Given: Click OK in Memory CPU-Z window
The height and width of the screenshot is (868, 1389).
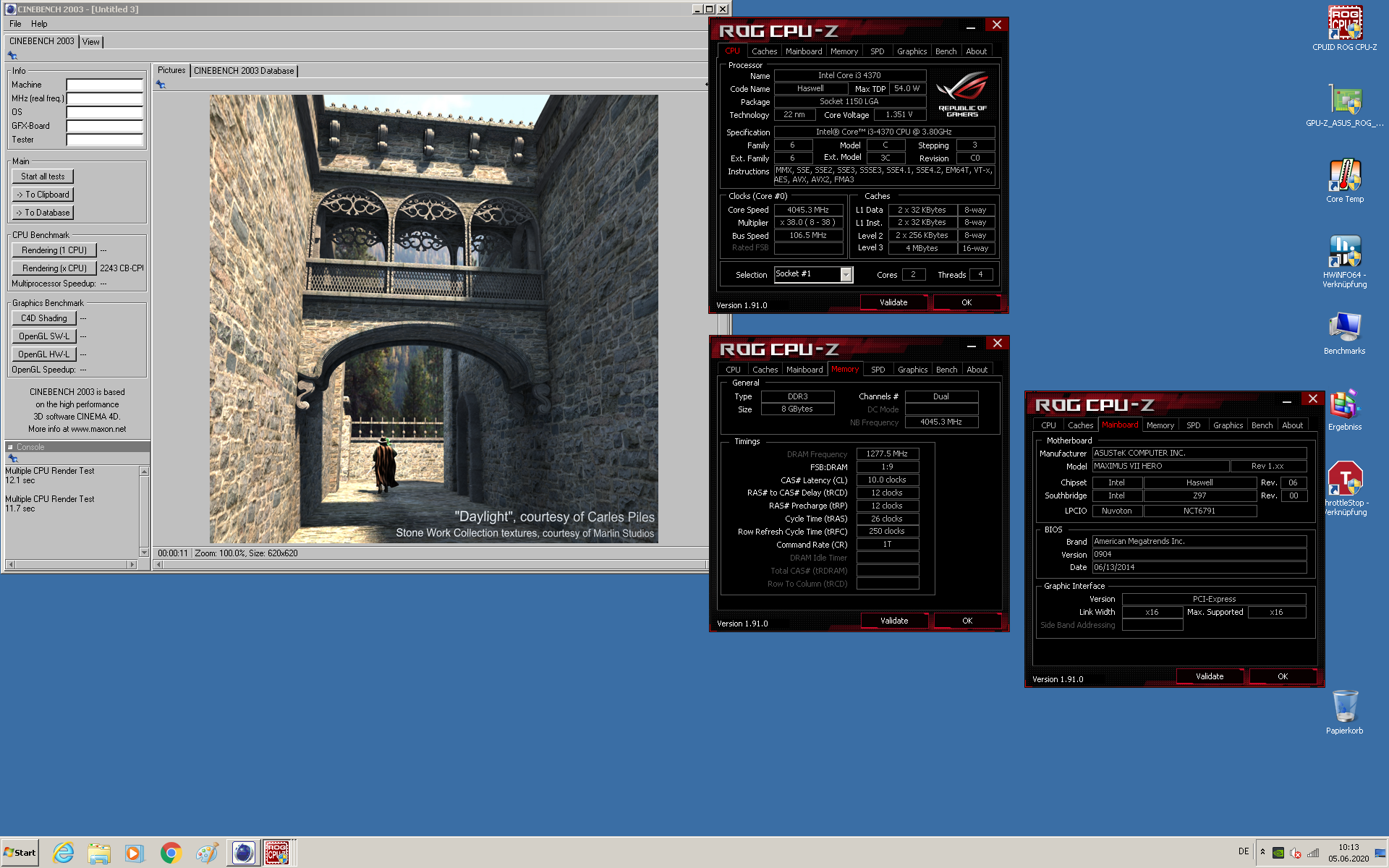Looking at the screenshot, I should 967,621.
